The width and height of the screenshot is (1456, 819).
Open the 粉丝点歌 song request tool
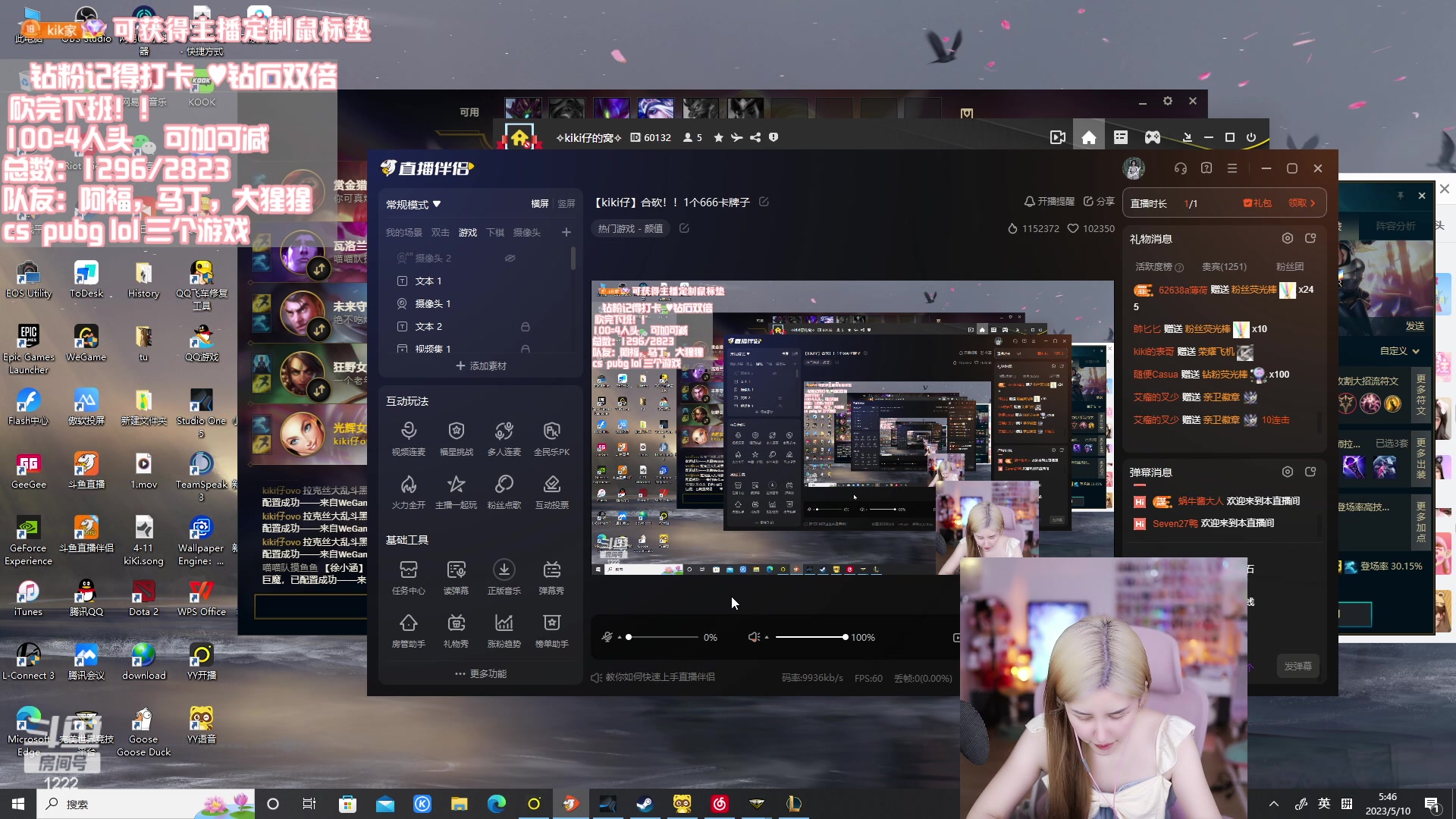[504, 492]
